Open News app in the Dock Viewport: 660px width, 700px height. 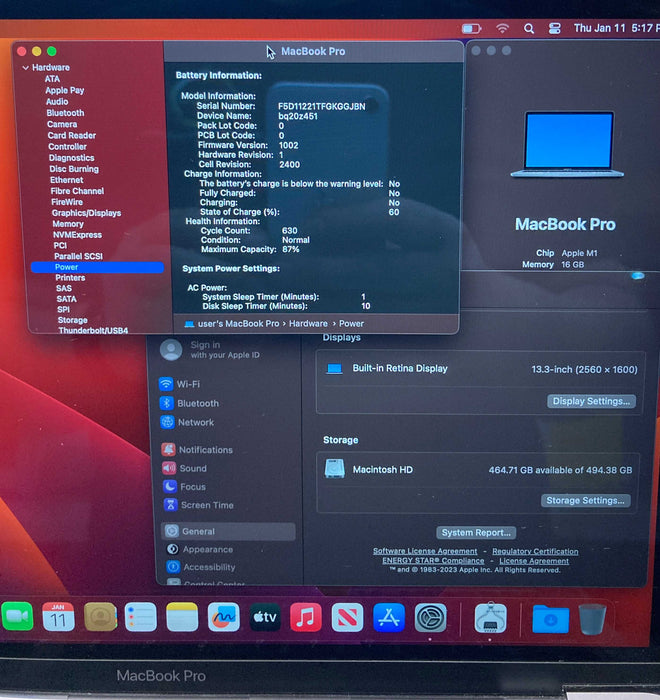click(347, 617)
